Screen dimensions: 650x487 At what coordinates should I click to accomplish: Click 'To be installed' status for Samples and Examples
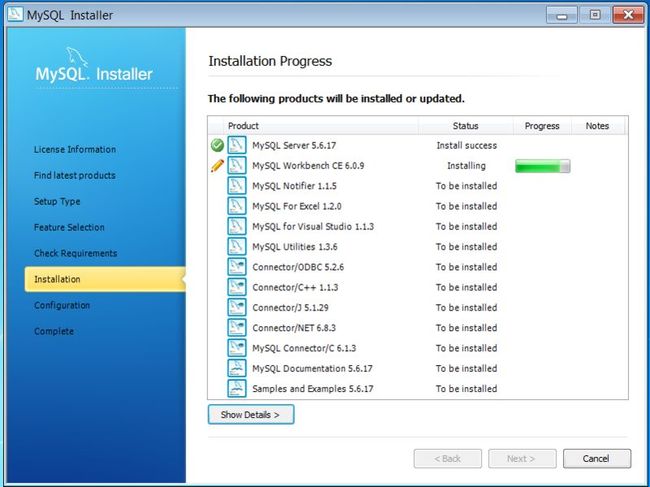466,389
